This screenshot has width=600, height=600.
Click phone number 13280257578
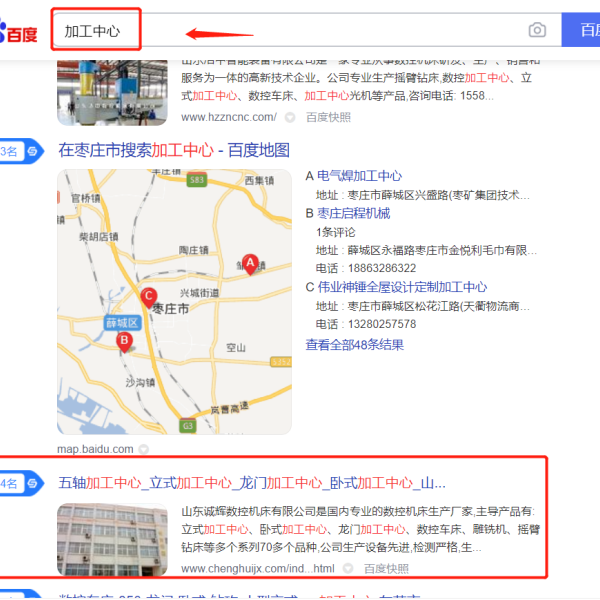coord(382,324)
